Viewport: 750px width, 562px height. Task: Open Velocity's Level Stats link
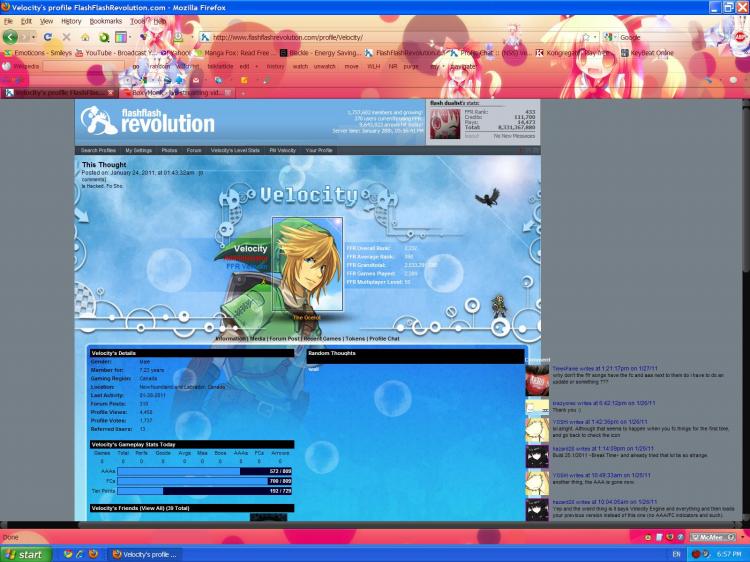[235, 150]
